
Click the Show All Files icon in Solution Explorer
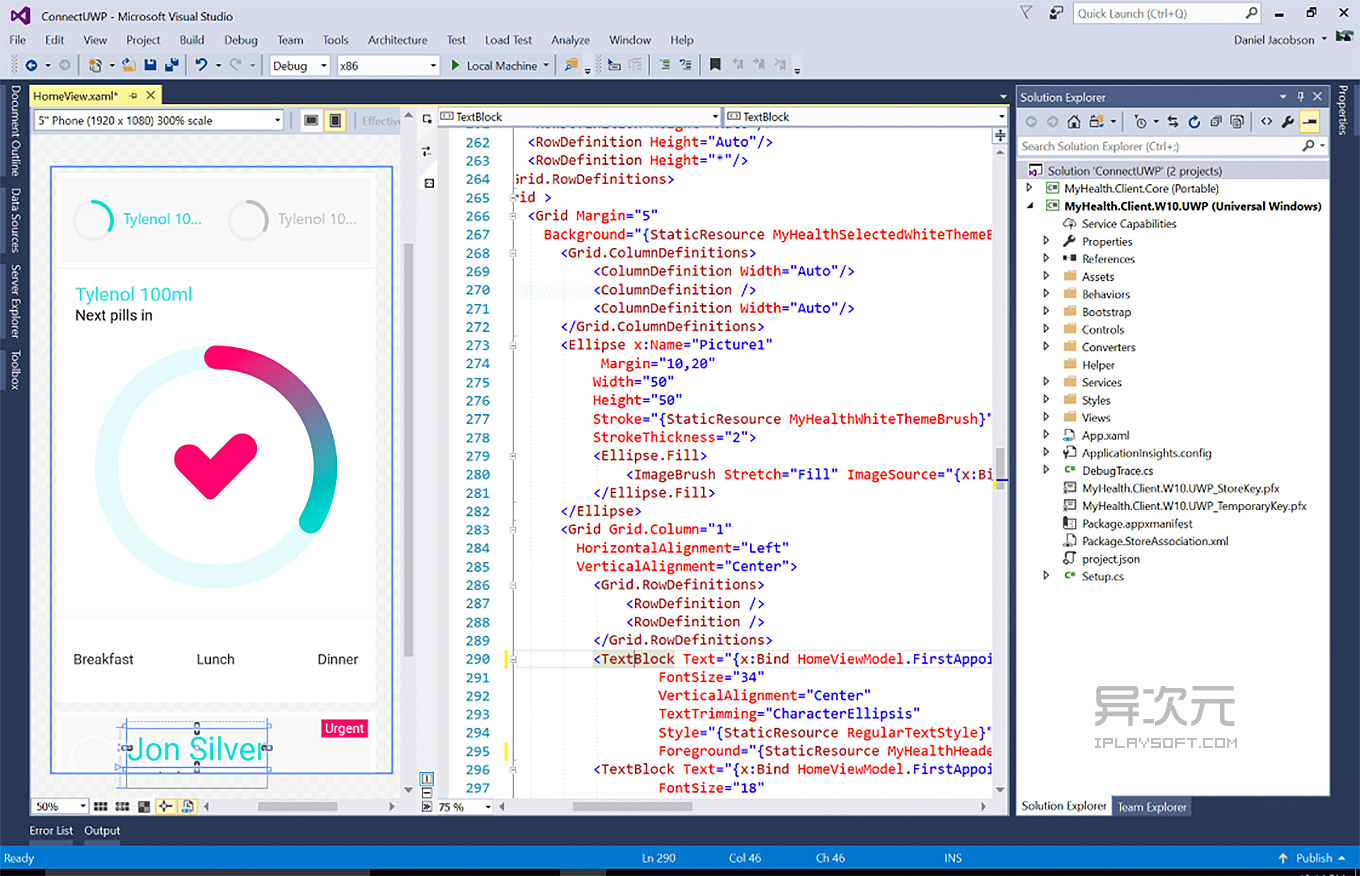pyautogui.click(x=1238, y=121)
